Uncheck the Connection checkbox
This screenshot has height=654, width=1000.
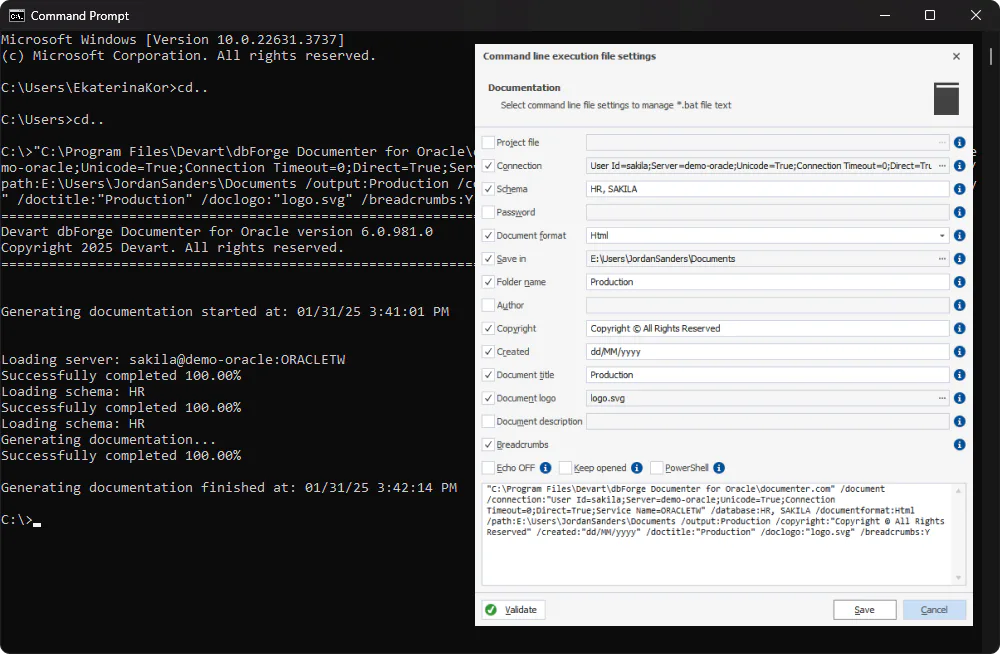[489, 166]
